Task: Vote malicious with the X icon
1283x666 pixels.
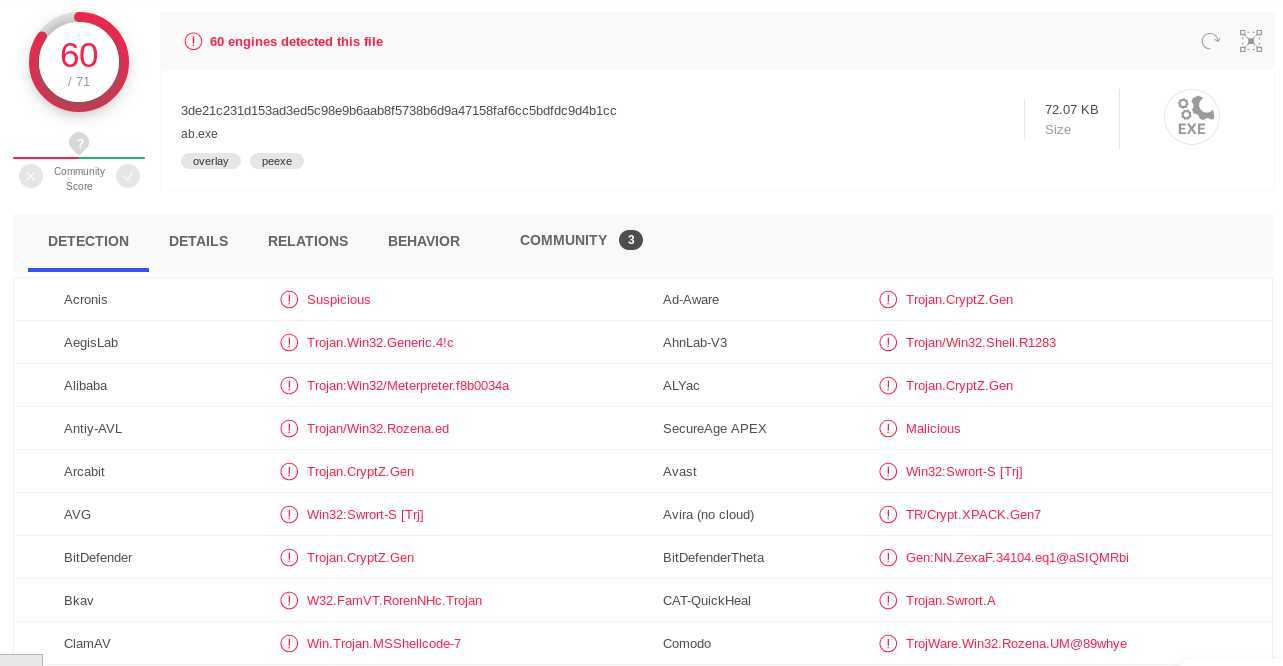Action: tap(31, 176)
